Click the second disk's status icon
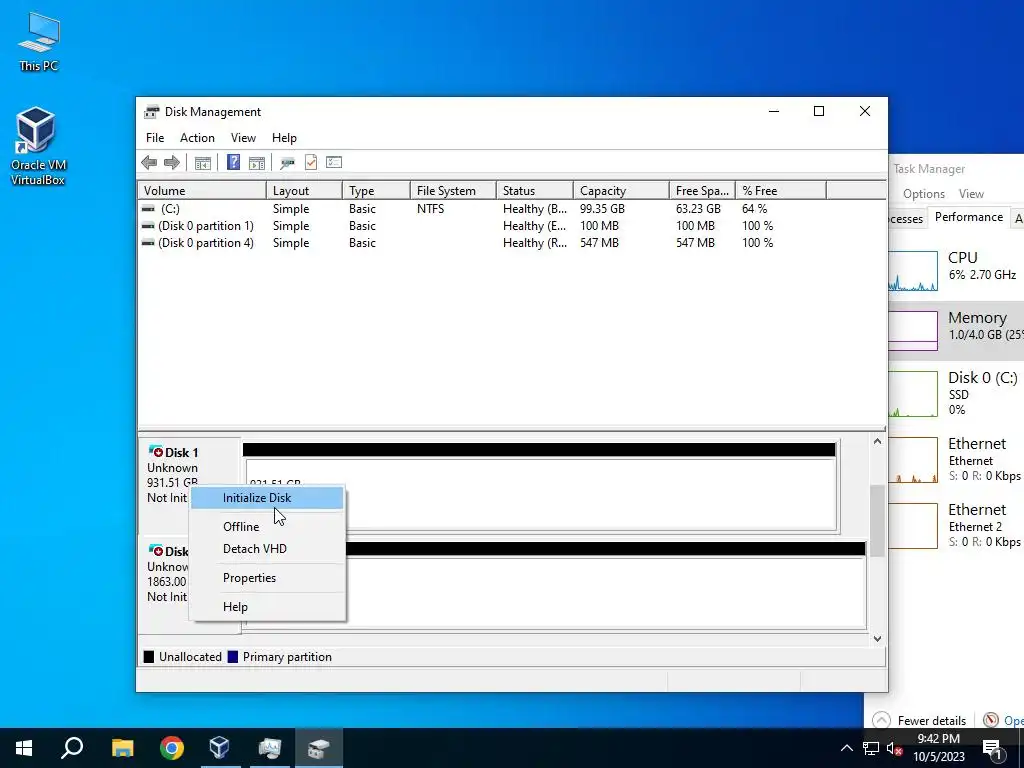 (156, 551)
